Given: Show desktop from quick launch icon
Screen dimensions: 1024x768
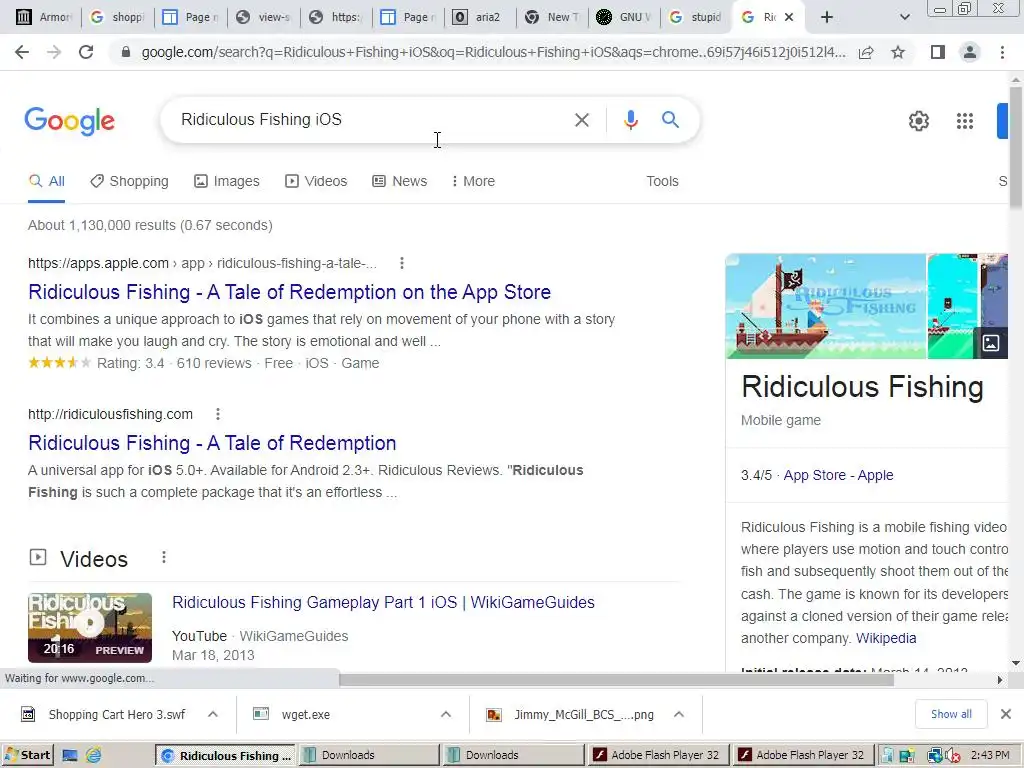Looking at the screenshot, I should [x=69, y=756].
